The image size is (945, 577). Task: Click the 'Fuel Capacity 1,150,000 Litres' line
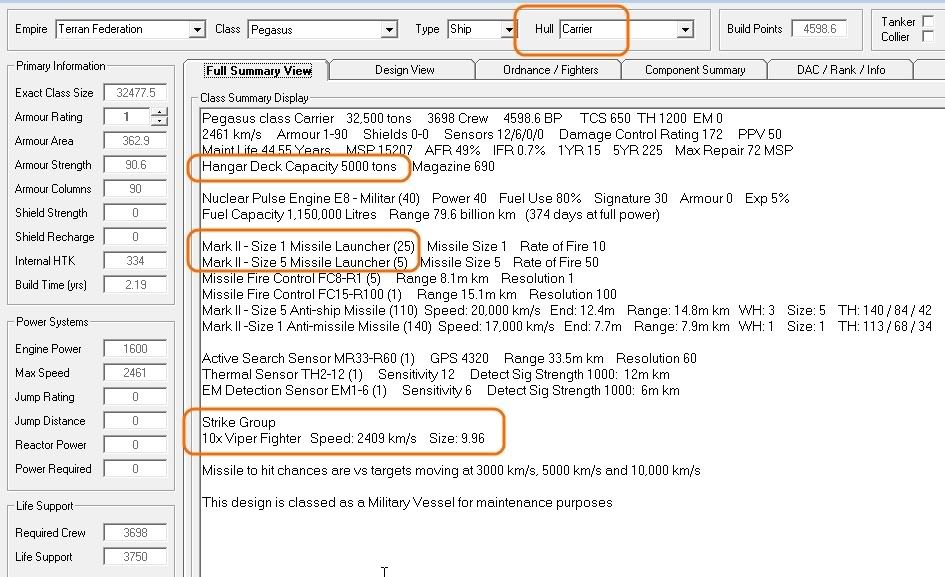click(431, 215)
